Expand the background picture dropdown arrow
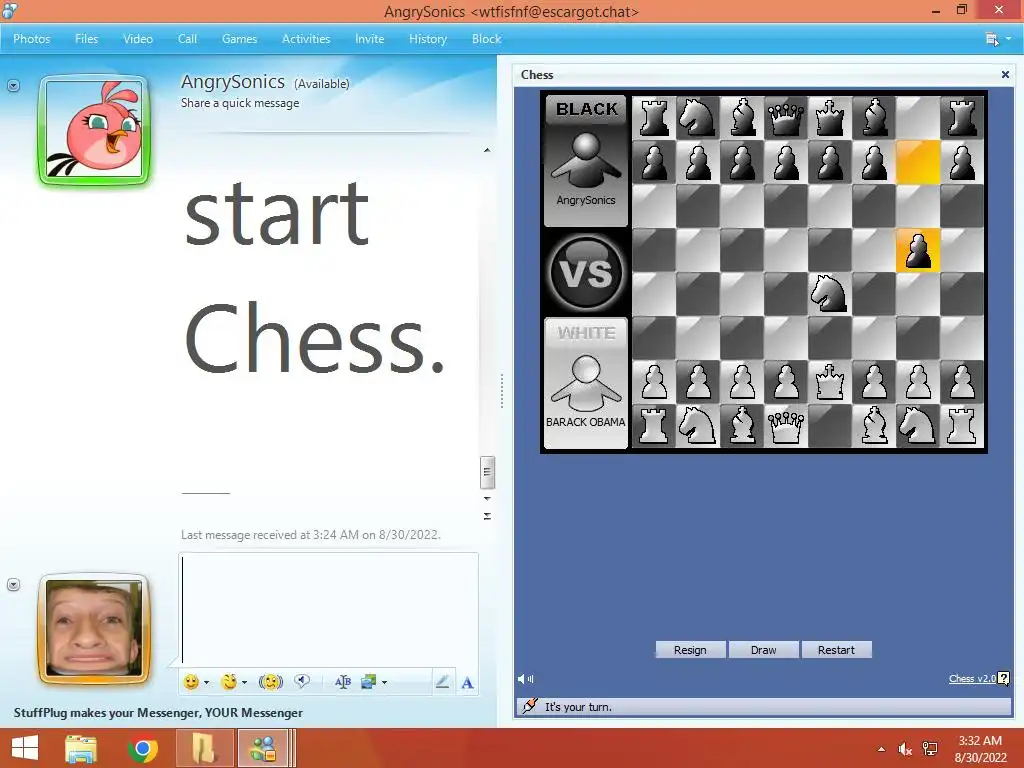This screenshot has width=1024, height=768. coord(385,682)
